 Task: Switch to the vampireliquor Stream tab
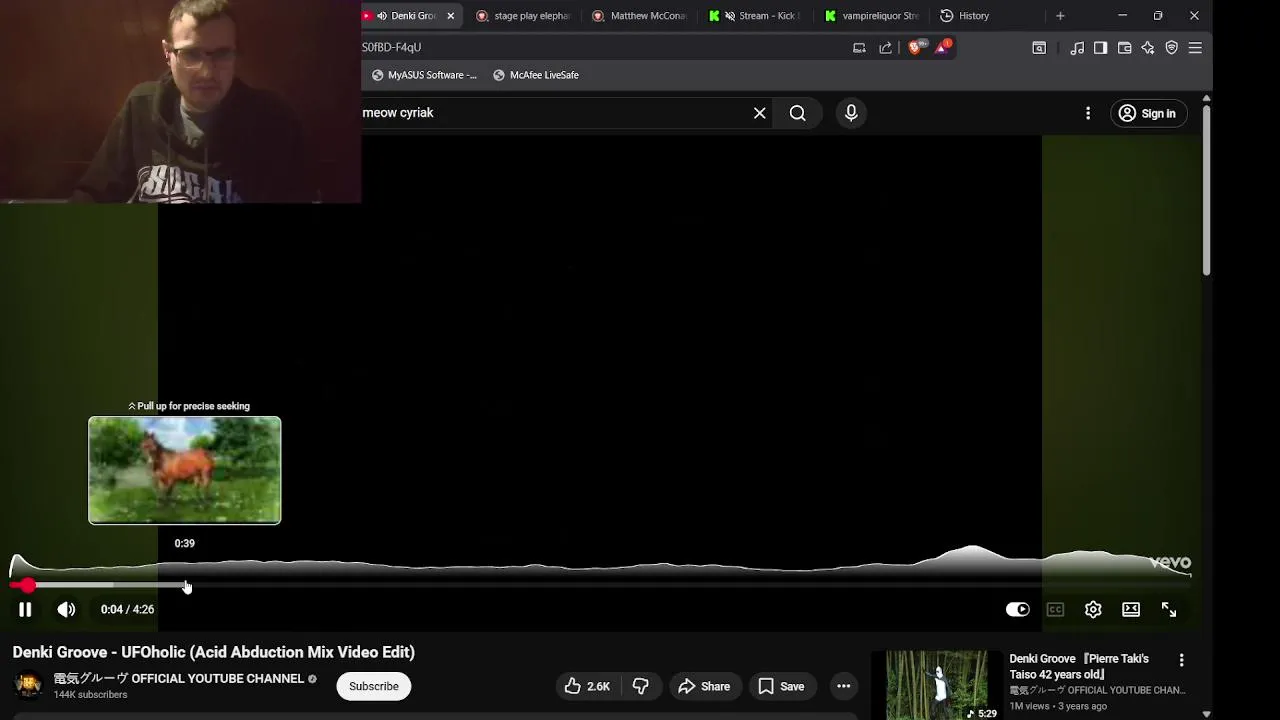pyautogui.click(x=873, y=16)
